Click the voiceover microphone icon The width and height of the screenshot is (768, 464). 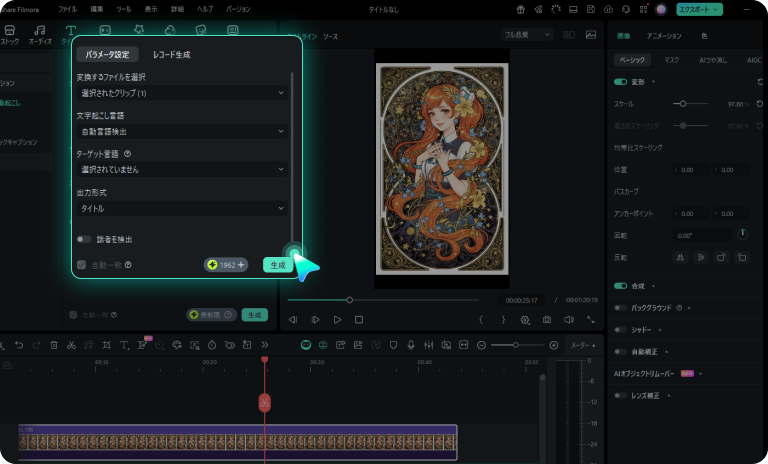point(411,345)
